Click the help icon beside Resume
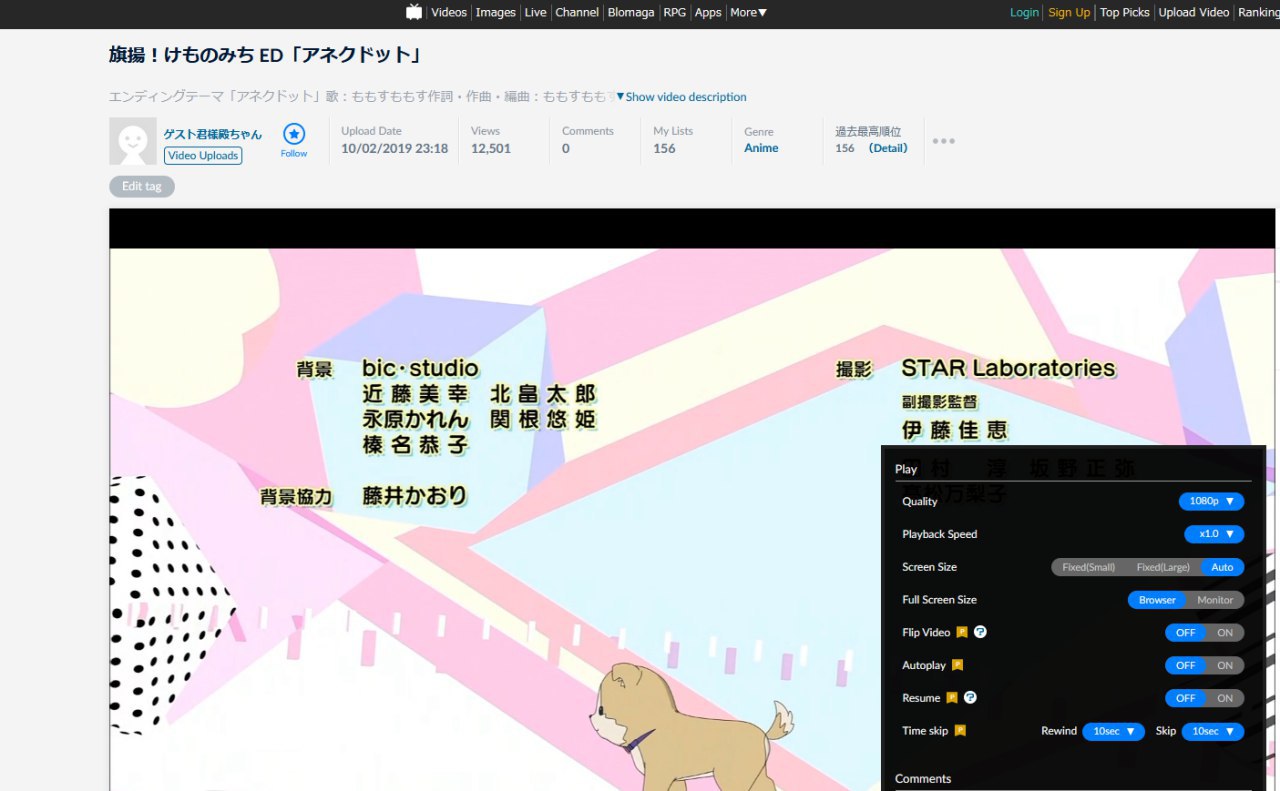The width and height of the screenshot is (1280, 791). click(970, 698)
